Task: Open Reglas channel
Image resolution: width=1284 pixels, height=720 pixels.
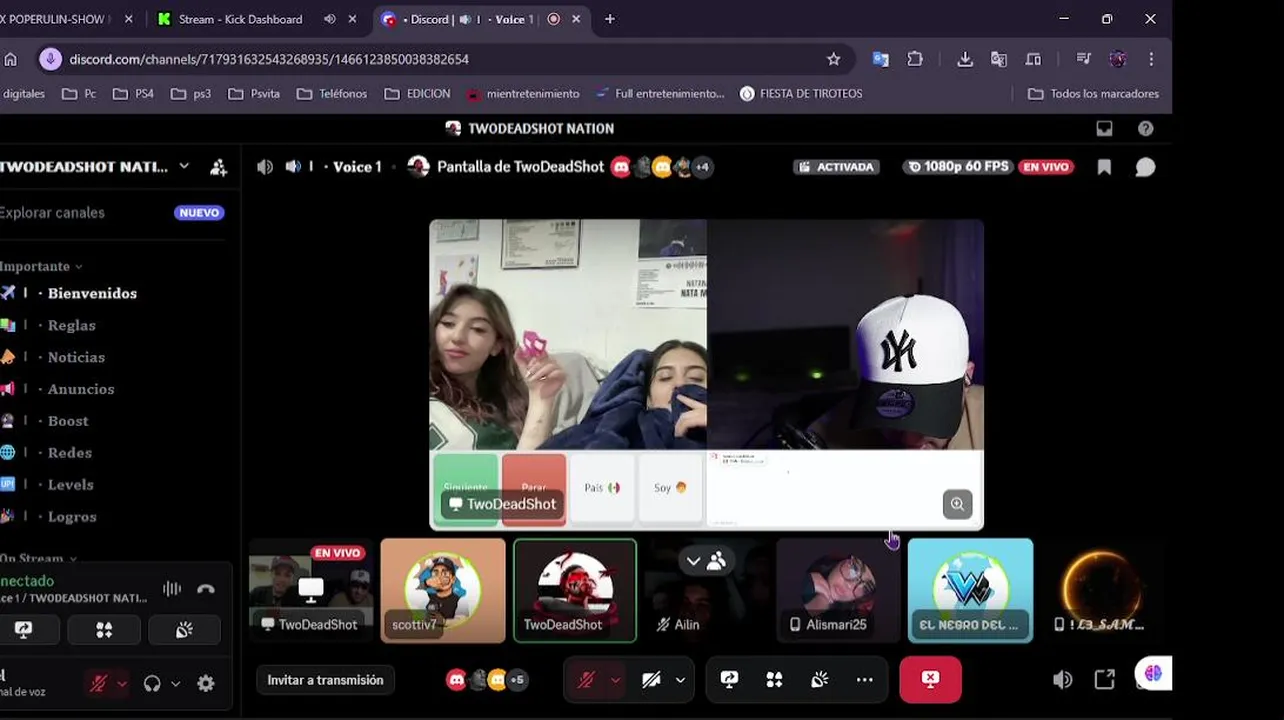Action: 72,325
